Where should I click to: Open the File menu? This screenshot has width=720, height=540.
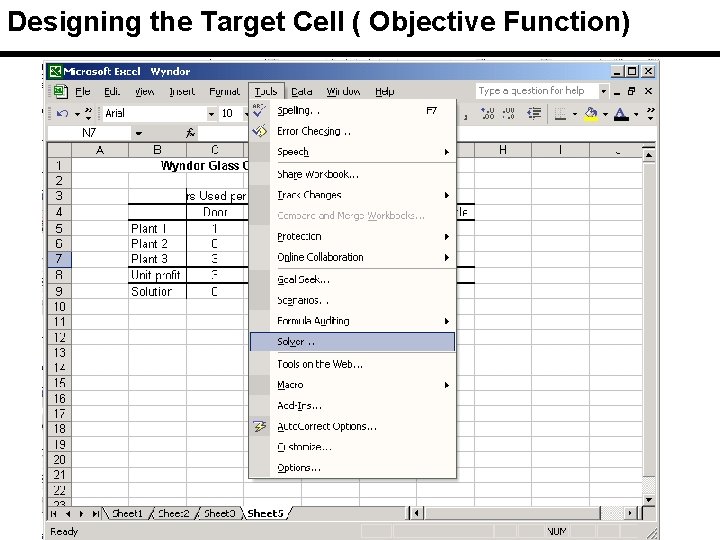(x=83, y=92)
